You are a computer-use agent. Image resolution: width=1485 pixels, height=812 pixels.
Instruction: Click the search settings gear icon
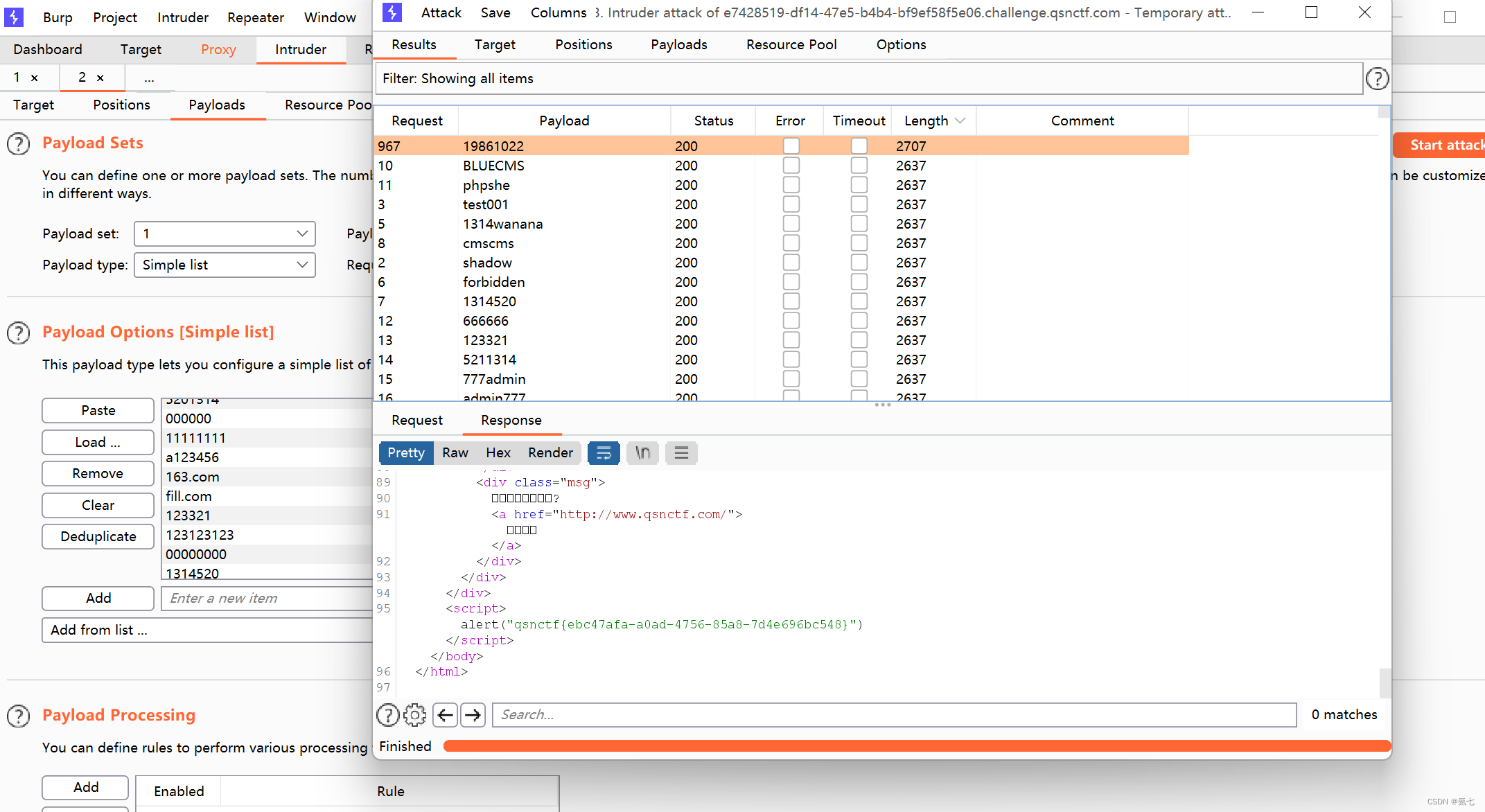click(x=414, y=714)
